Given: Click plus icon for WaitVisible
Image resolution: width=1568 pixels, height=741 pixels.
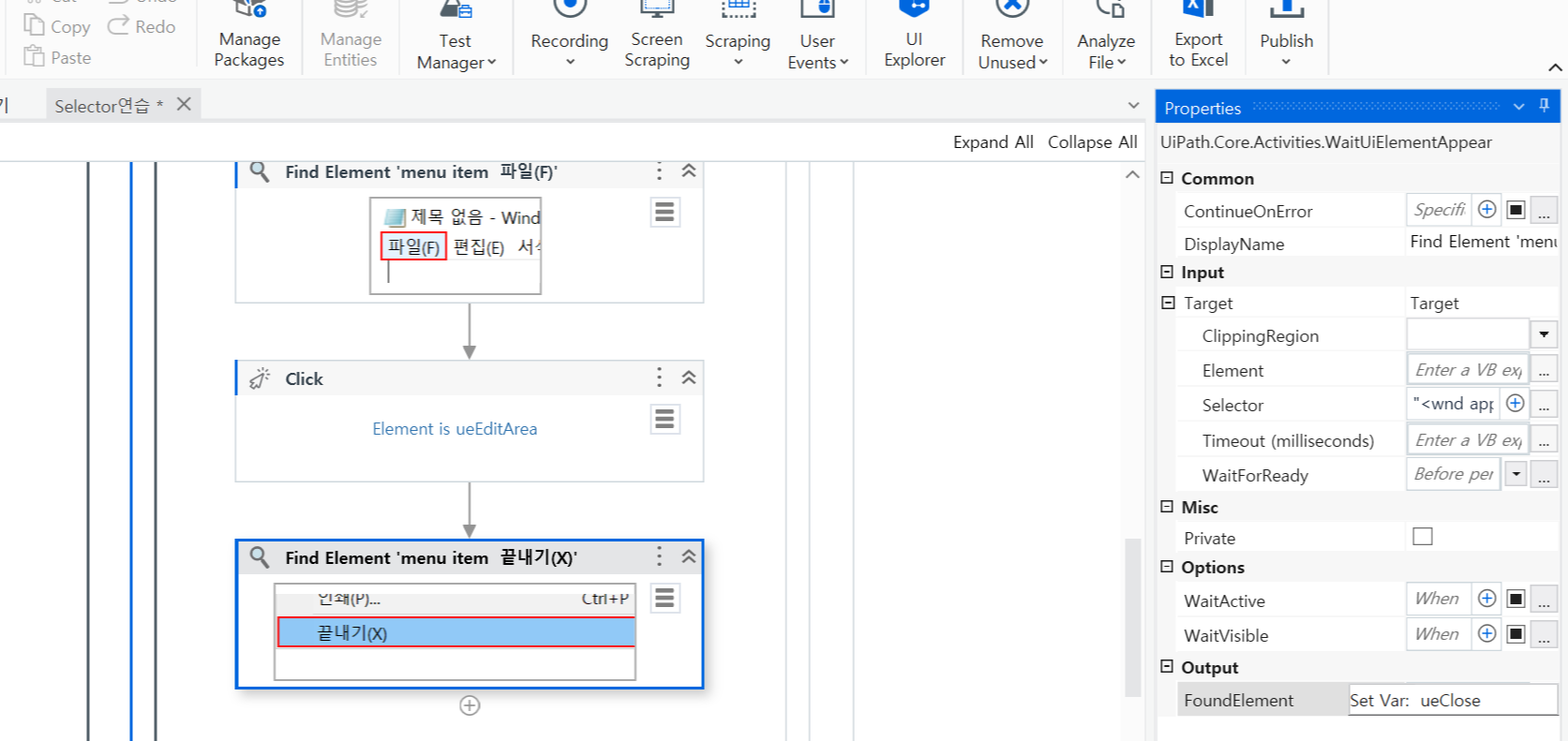Looking at the screenshot, I should [x=1486, y=634].
